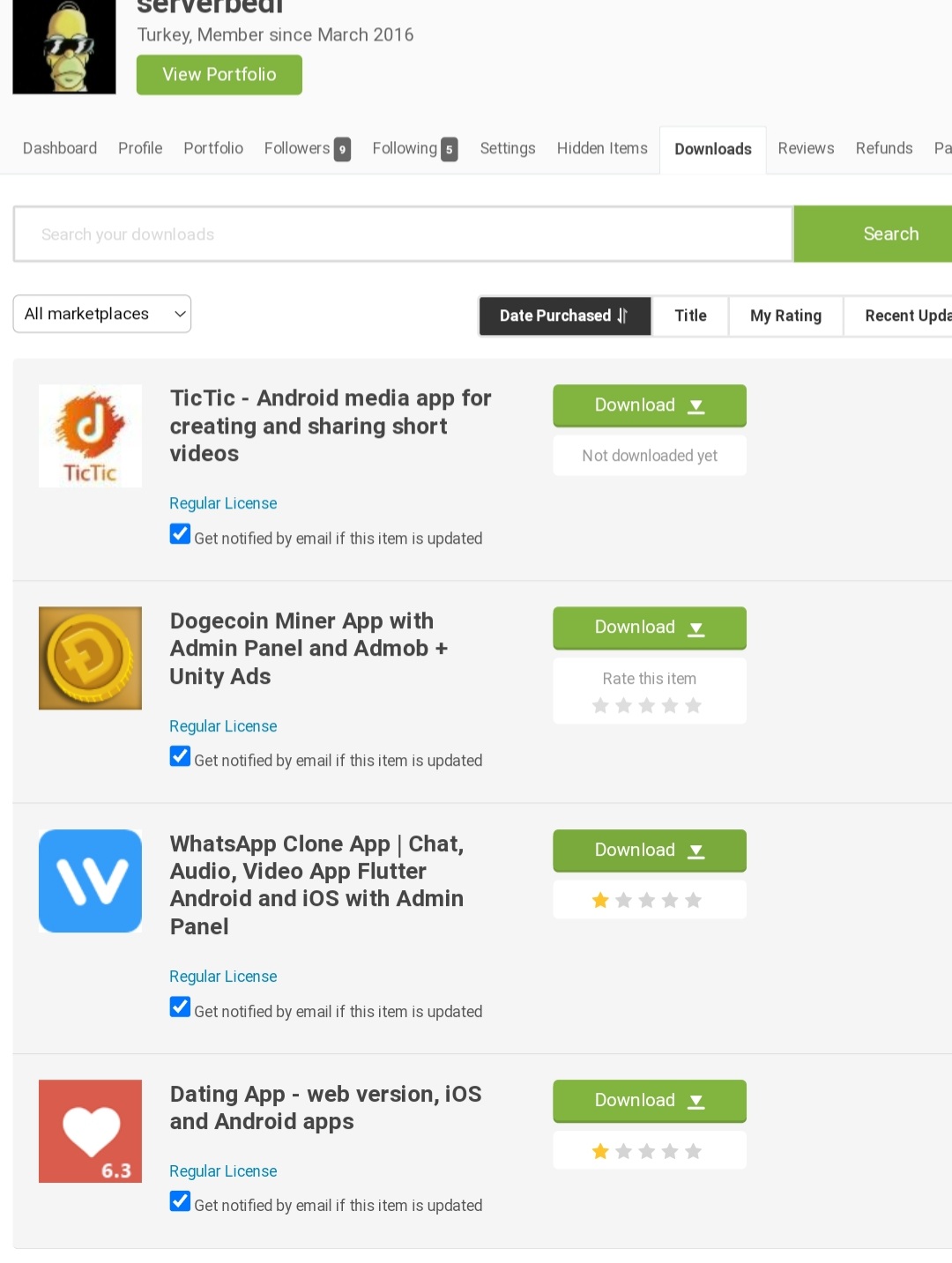Viewport: 952px width, 1263px height.
Task: Open the WhatsApp Clone app icon
Action: pyautogui.click(x=90, y=880)
